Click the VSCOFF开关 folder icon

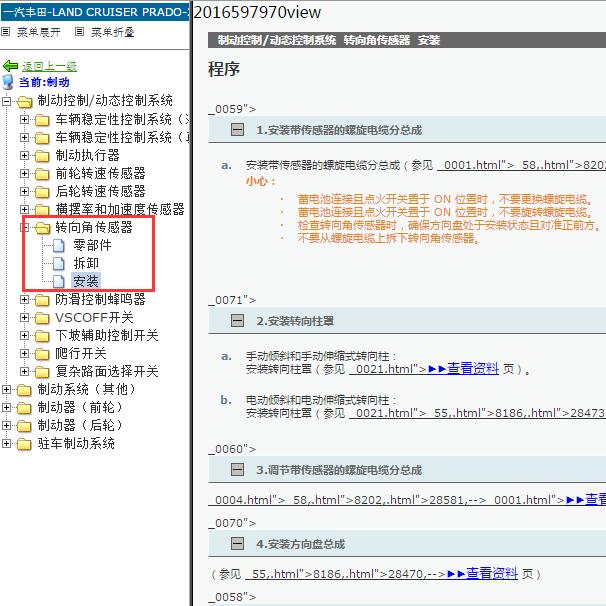click(x=42, y=318)
